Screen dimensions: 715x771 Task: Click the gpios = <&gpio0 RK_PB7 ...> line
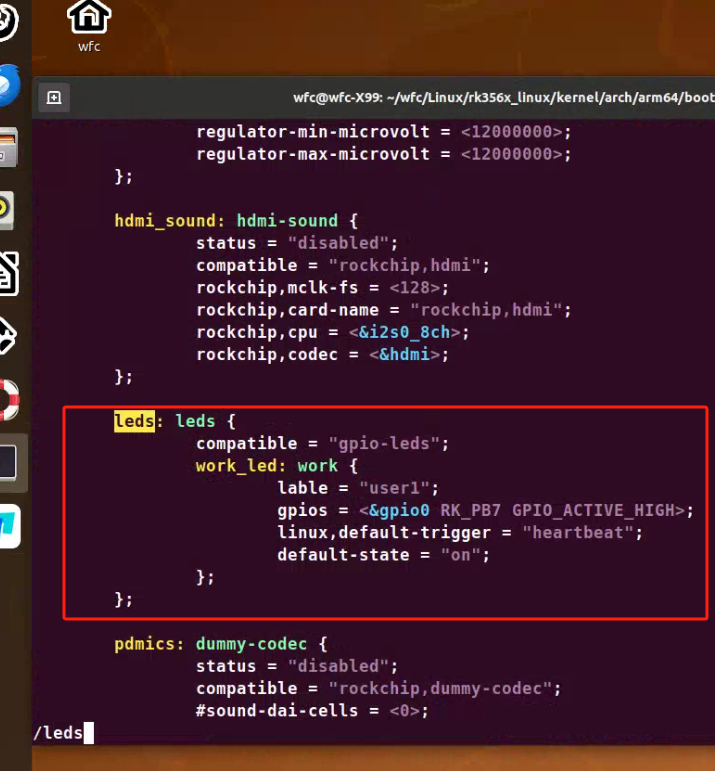(x=485, y=510)
